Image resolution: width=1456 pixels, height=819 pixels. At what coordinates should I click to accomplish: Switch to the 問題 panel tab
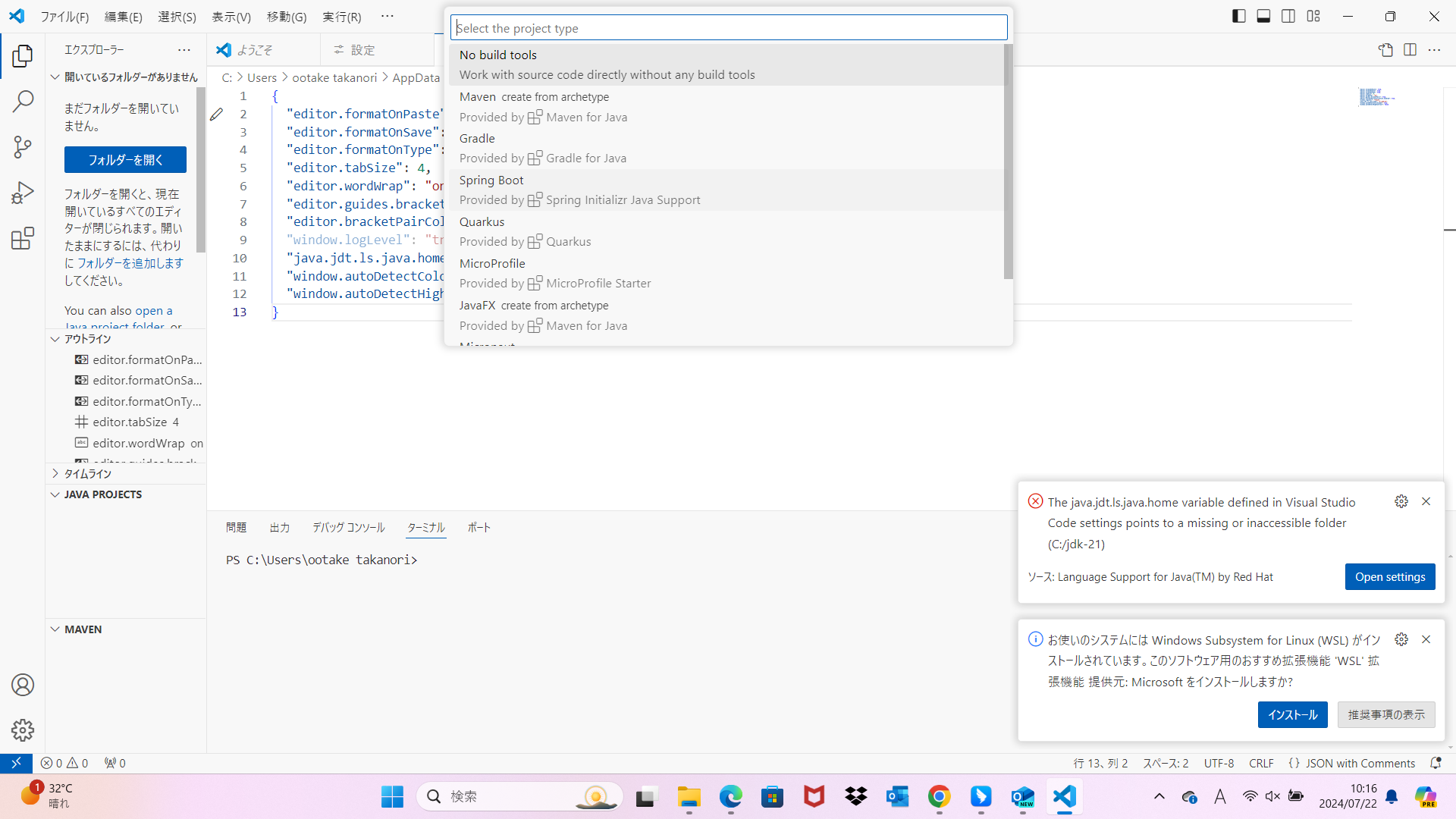[x=236, y=527]
